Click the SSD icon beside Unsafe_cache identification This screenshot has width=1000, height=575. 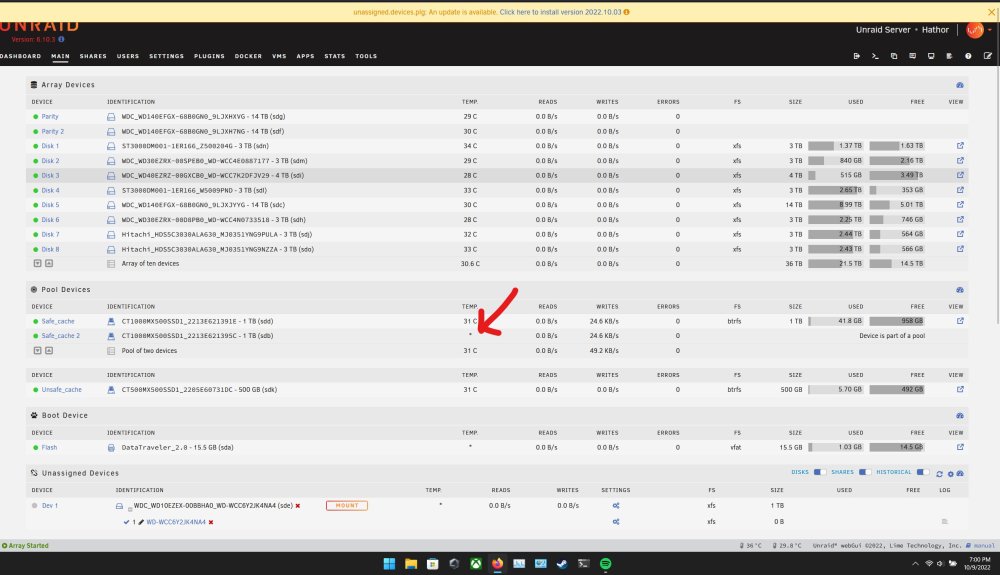111,389
